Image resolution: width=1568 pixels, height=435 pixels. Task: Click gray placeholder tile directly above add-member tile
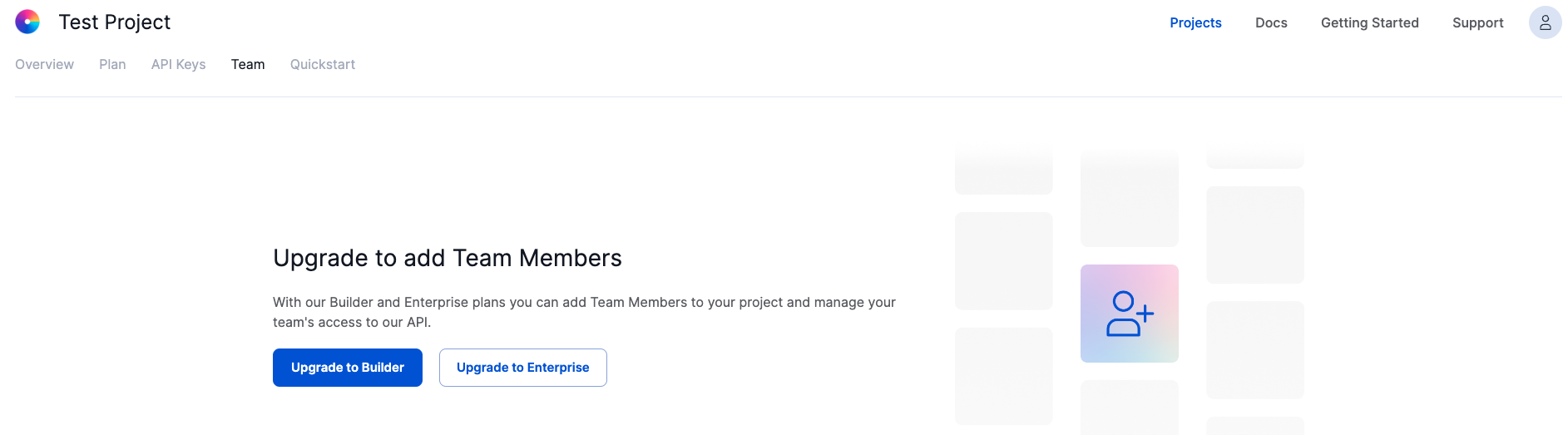click(x=1129, y=200)
